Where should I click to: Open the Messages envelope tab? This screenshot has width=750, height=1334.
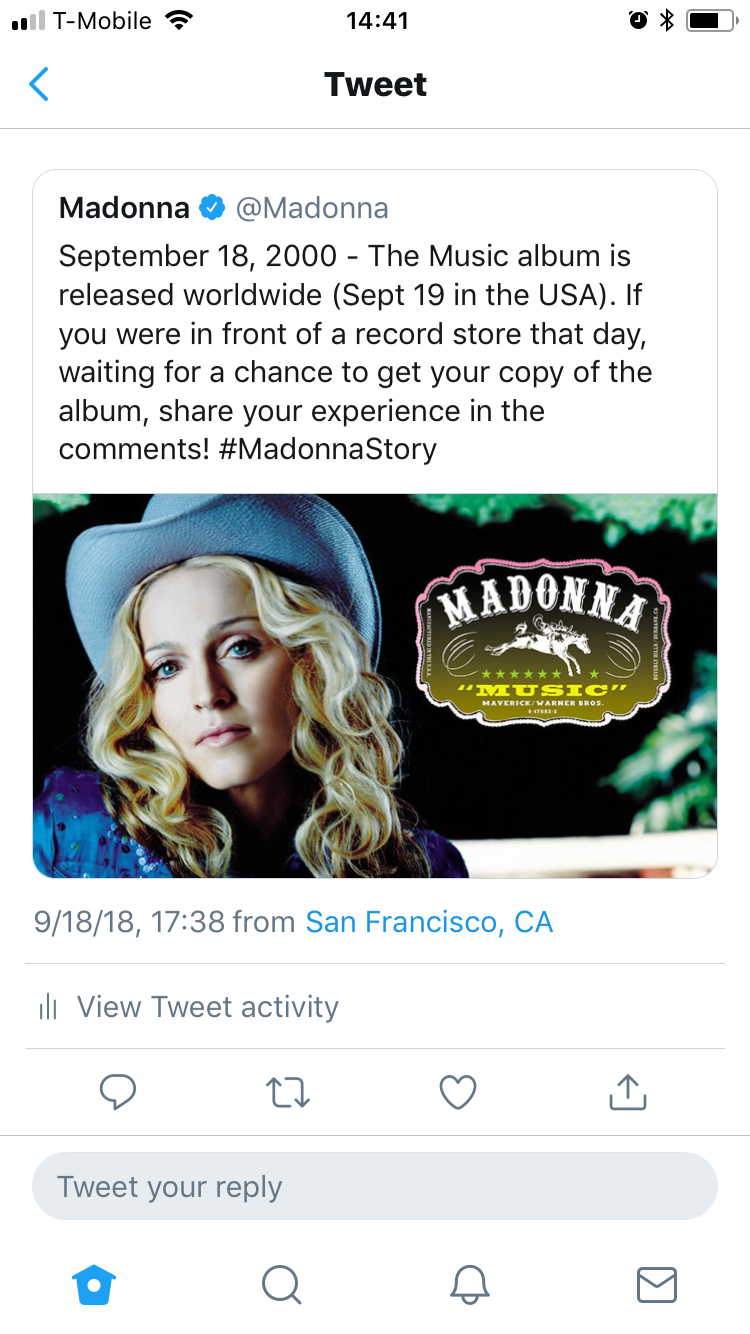coord(657,1284)
